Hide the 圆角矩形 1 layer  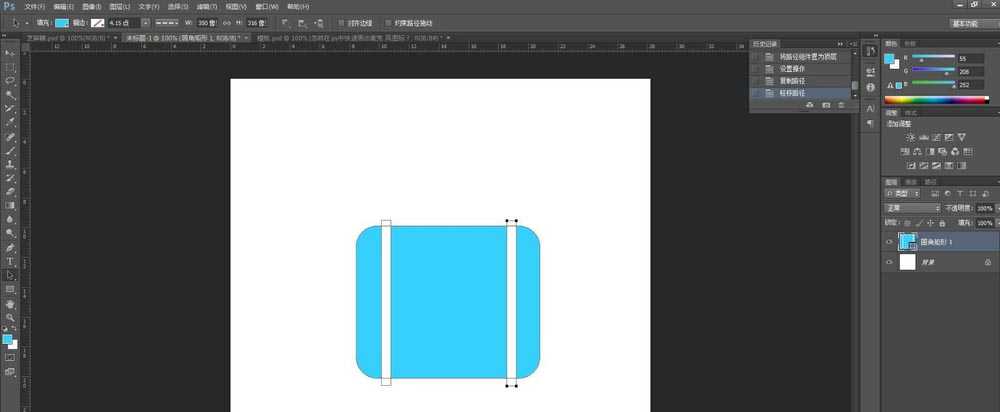(x=889, y=241)
